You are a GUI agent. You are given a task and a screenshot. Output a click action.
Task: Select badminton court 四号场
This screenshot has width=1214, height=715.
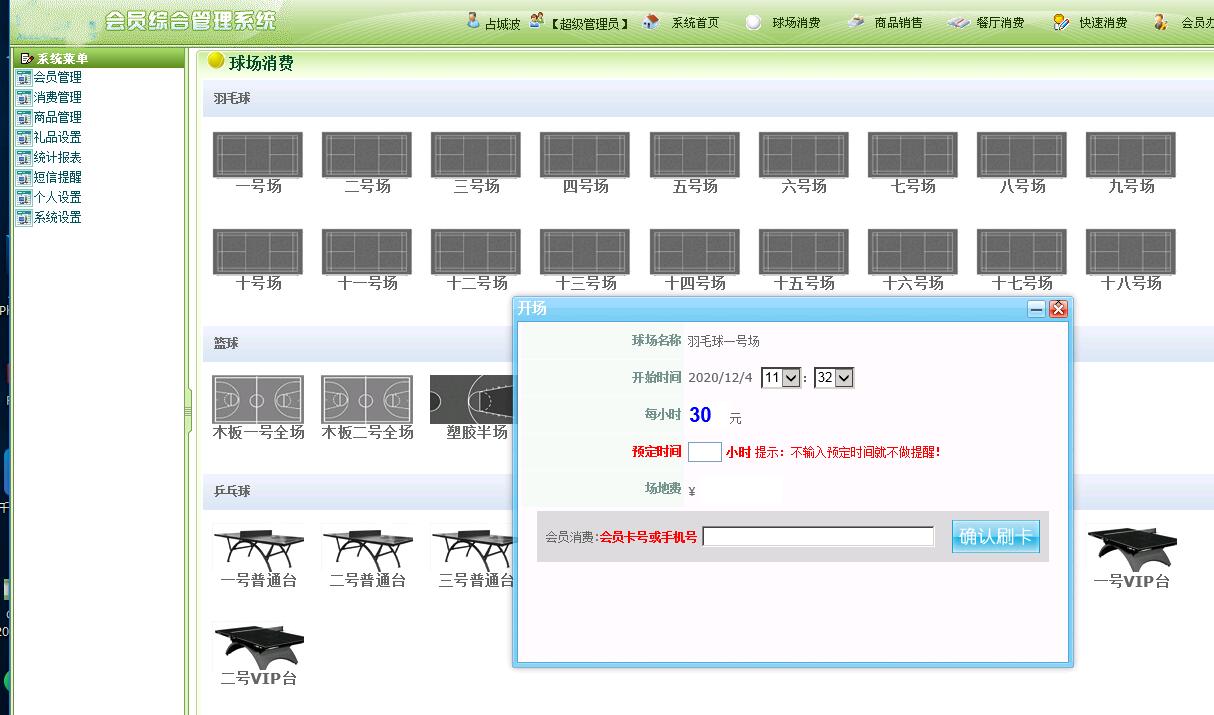[x=585, y=163]
